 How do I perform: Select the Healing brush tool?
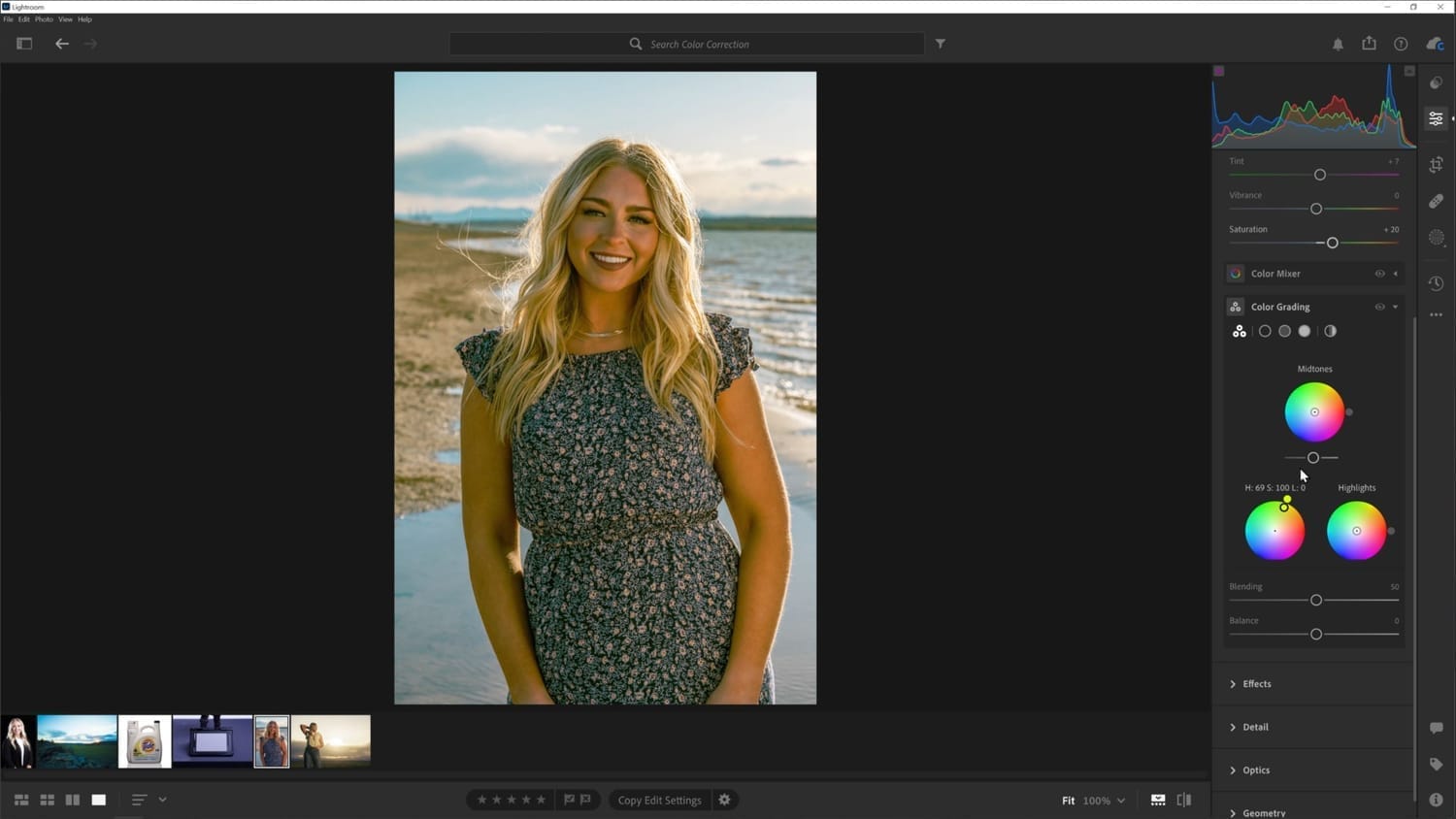tap(1436, 201)
